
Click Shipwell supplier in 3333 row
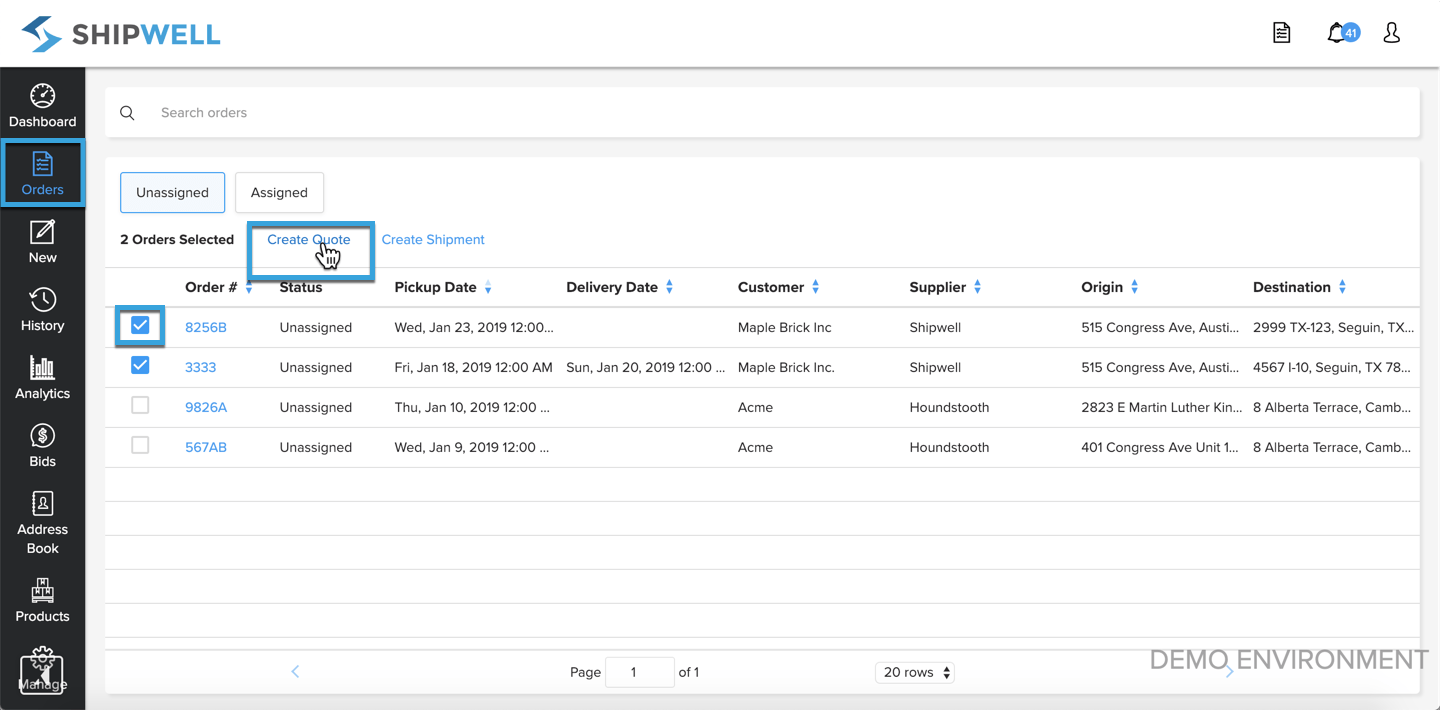coord(935,367)
